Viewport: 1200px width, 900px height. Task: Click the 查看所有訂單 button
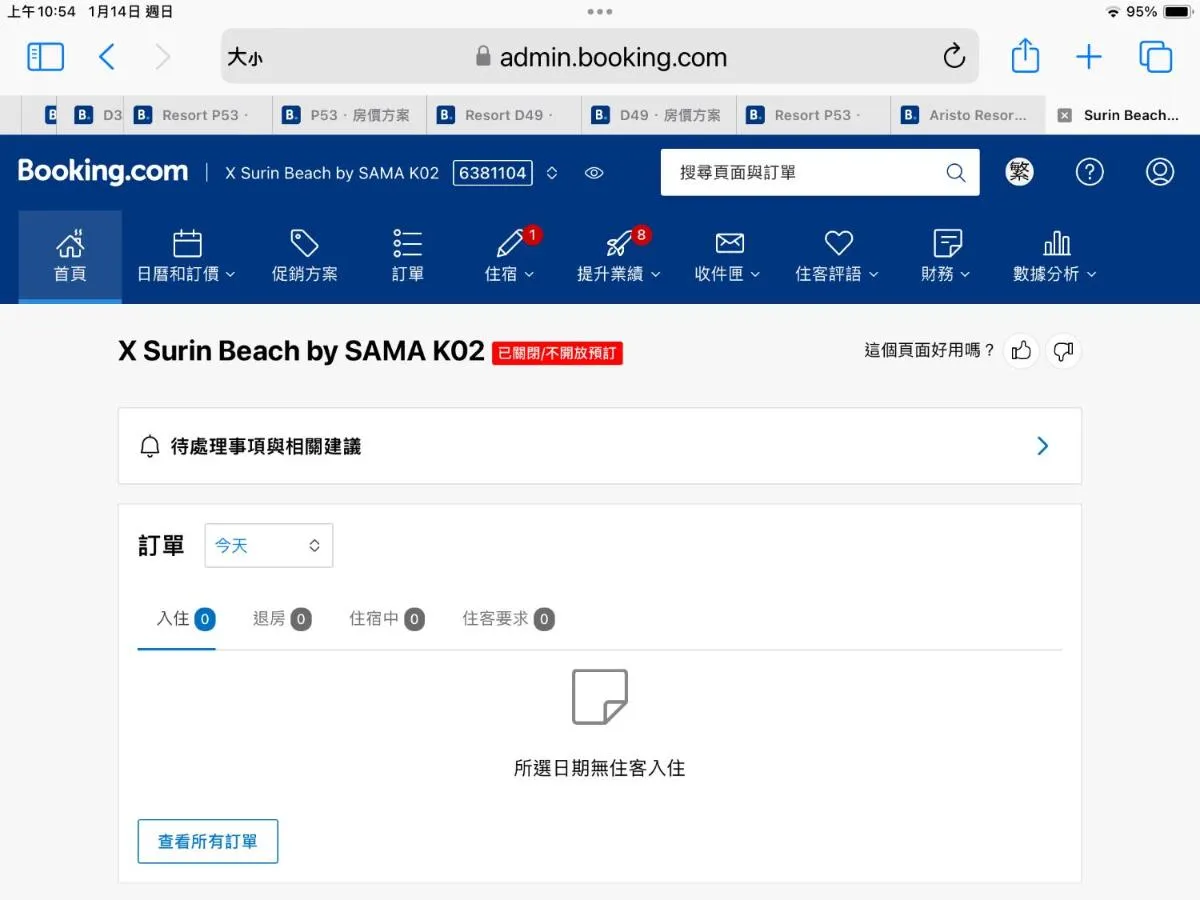point(207,842)
